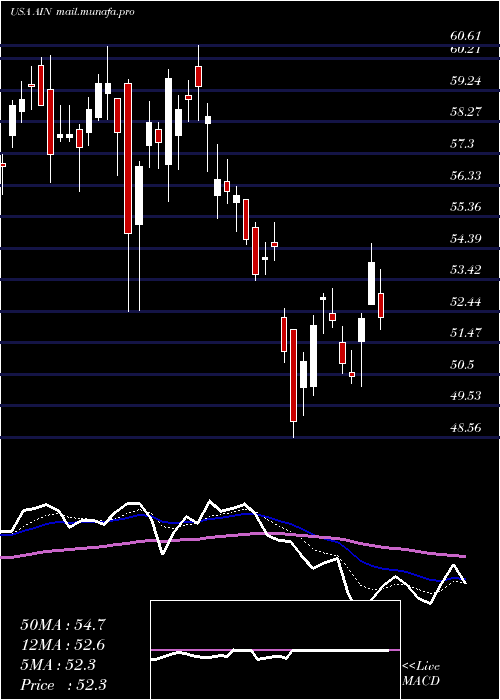Click the 52.44 price axis label
Viewport: 500px width, 700px height.
466,301
